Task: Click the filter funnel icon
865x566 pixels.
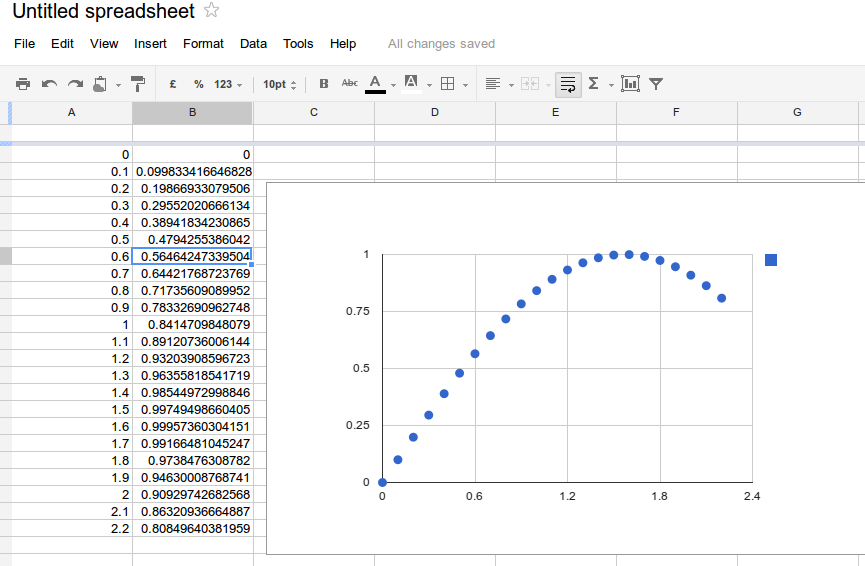Action: pos(656,84)
